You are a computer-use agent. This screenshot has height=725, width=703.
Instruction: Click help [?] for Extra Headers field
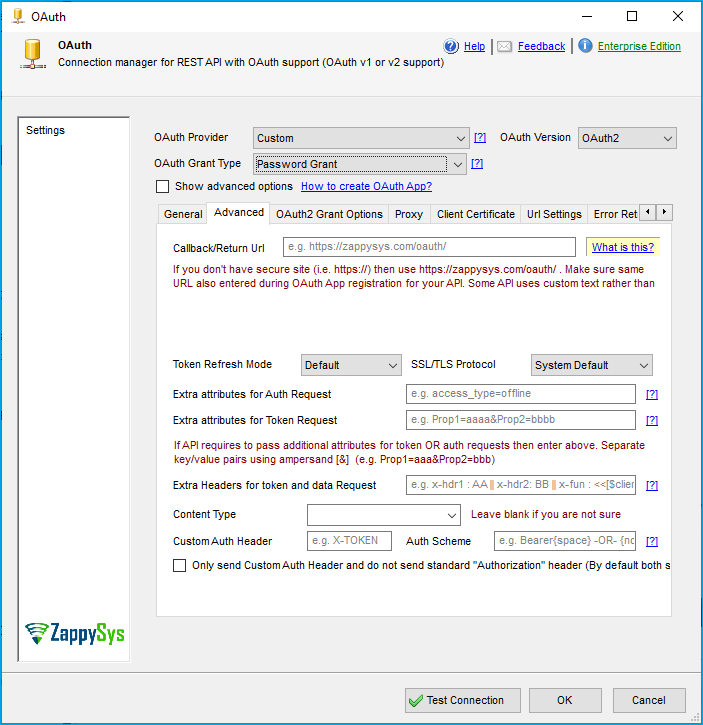pyautogui.click(x=652, y=485)
